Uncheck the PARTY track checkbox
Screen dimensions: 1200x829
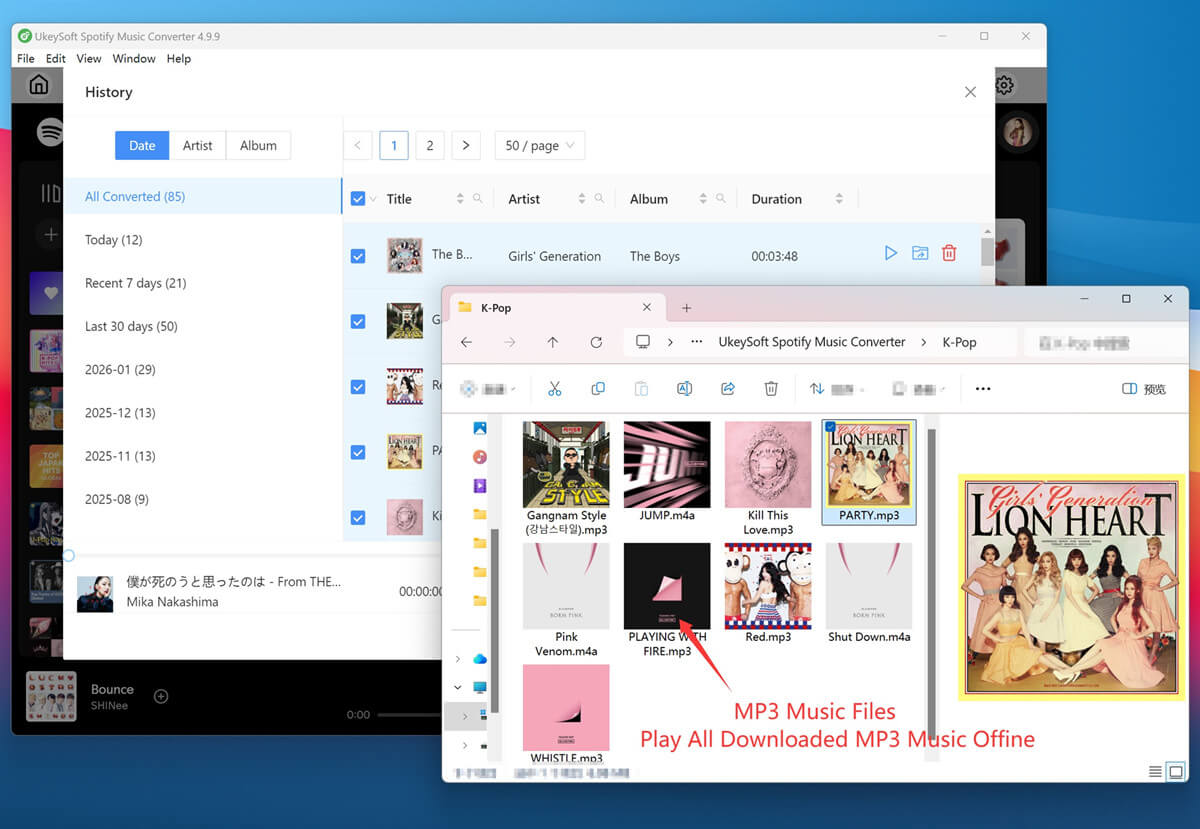pyautogui.click(x=357, y=452)
